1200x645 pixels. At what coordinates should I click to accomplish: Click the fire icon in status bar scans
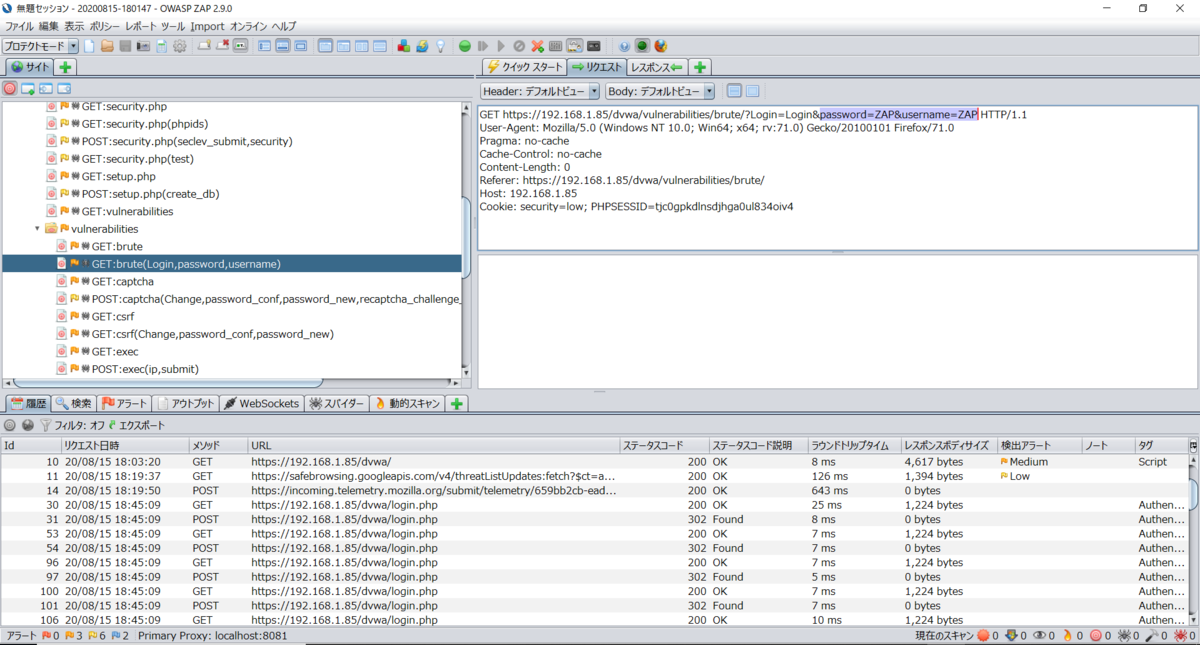tap(1066, 636)
